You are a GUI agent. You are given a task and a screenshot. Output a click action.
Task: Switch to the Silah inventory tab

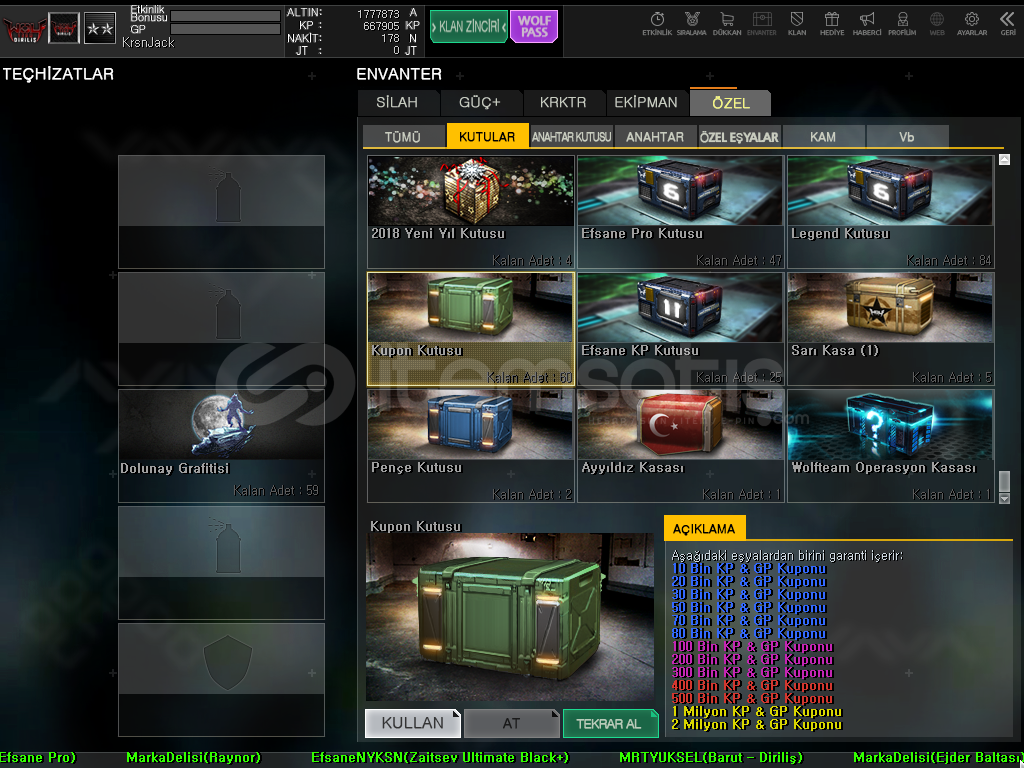pos(397,102)
